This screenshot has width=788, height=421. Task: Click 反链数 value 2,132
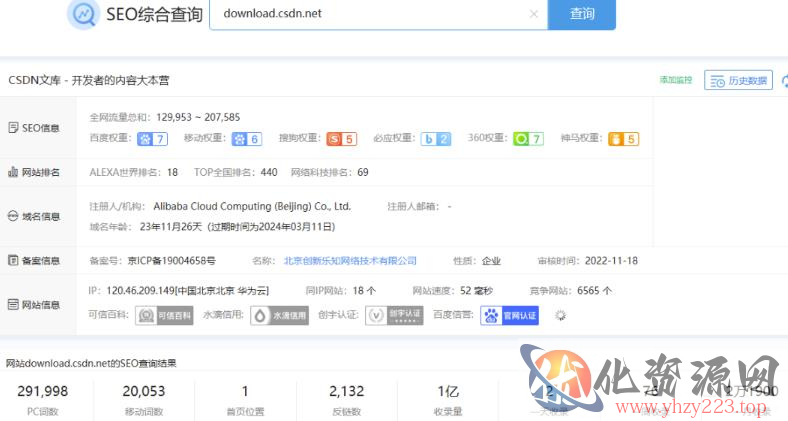click(x=346, y=391)
